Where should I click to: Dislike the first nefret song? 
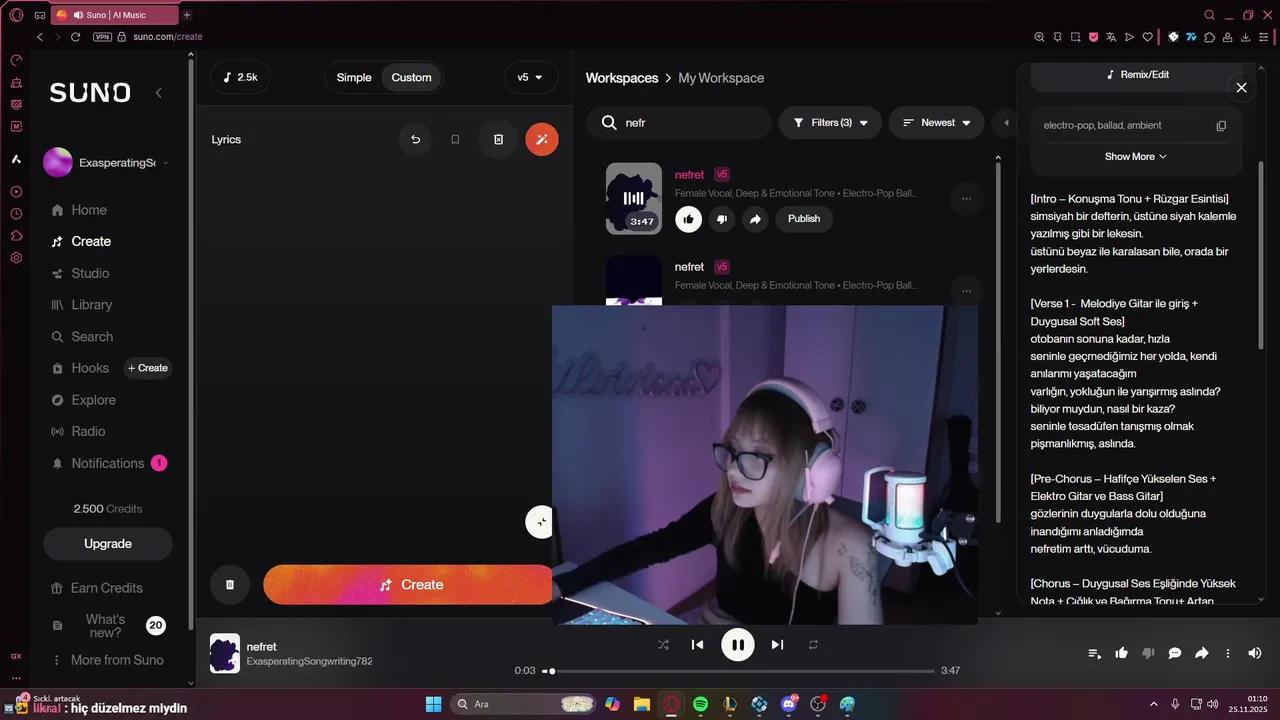[x=722, y=219]
